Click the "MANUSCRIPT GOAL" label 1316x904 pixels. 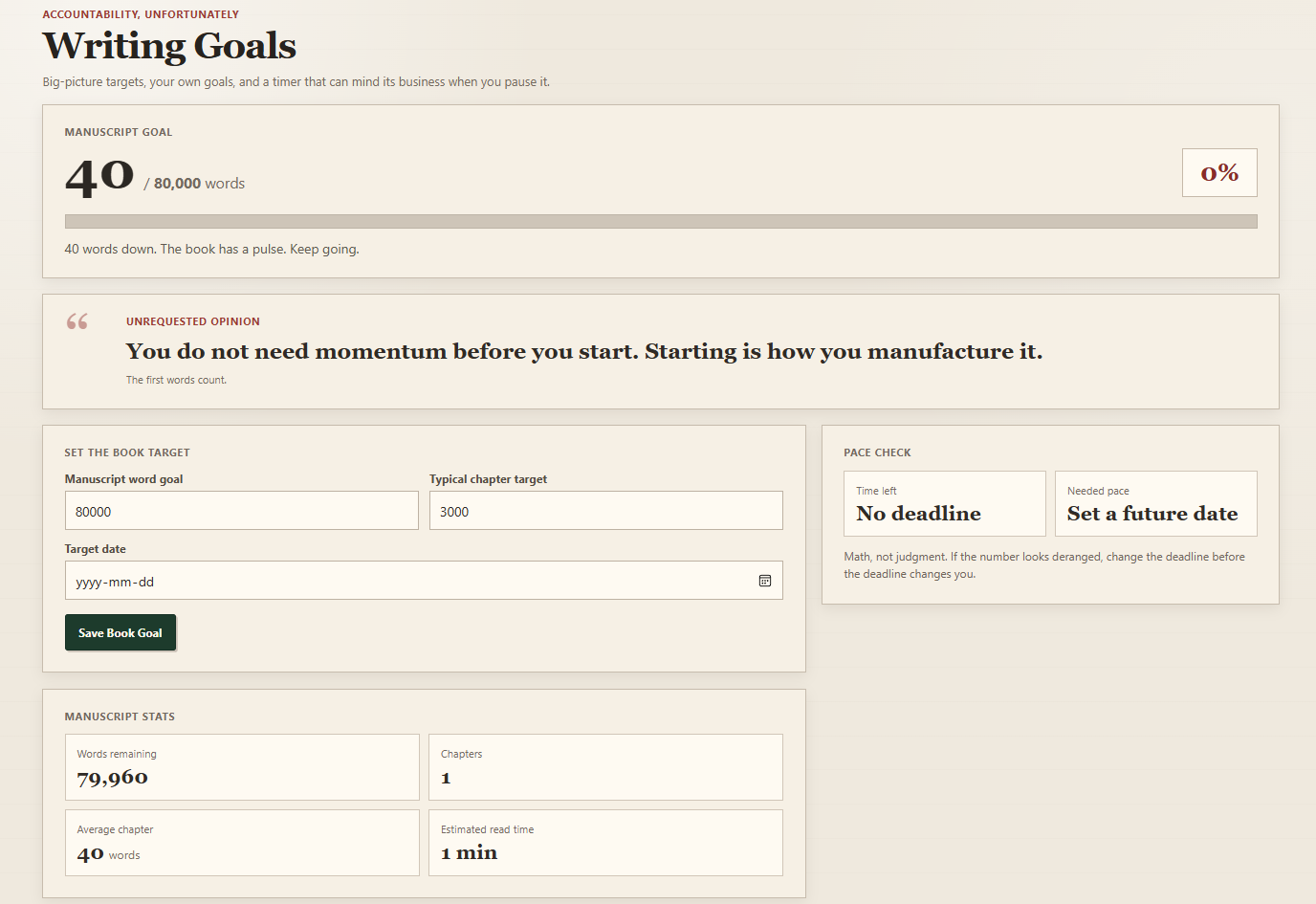[119, 132]
